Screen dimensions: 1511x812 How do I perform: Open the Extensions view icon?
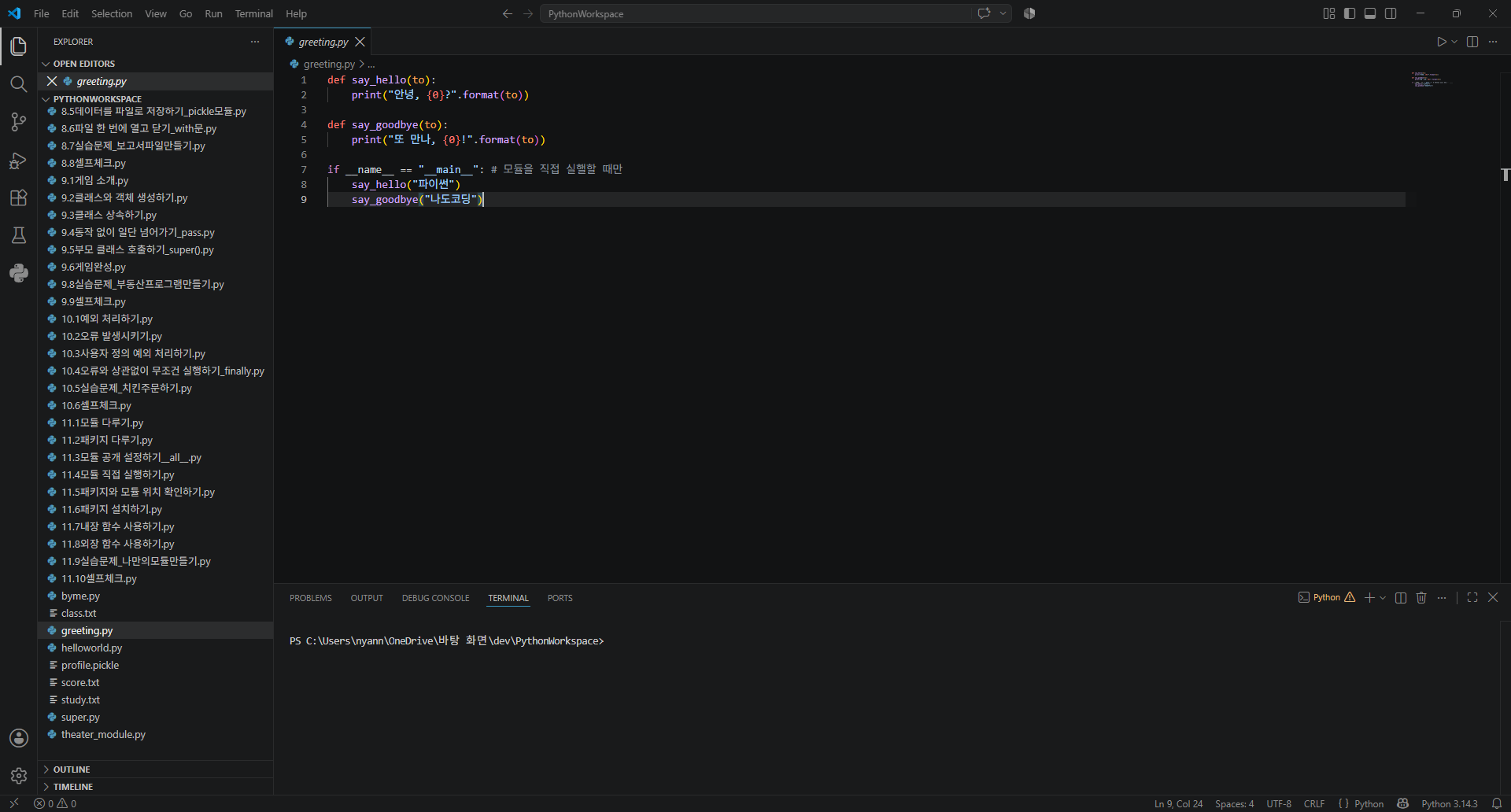pos(19,197)
